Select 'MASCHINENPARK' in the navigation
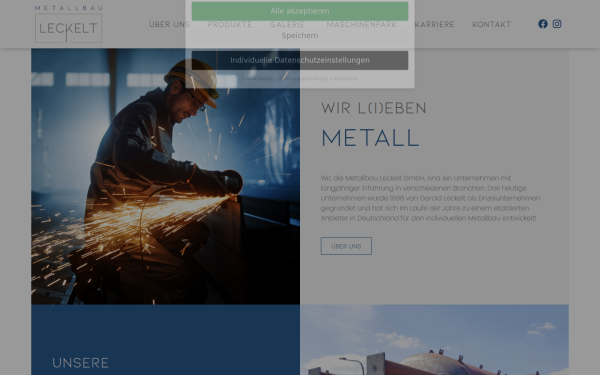Viewport: 600px width, 375px height. [362, 24]
